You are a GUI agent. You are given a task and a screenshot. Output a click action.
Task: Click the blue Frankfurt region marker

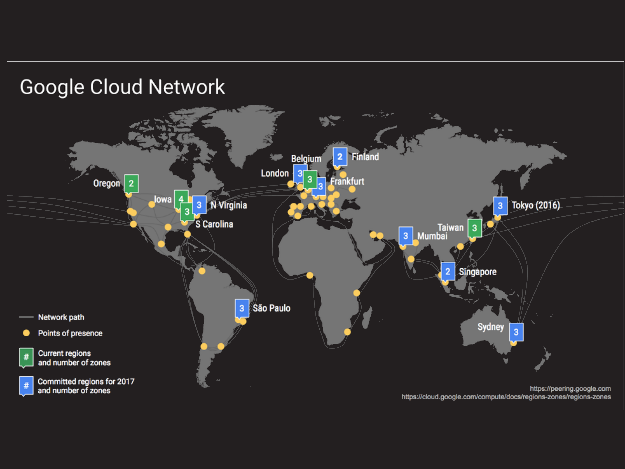point(321,186)
